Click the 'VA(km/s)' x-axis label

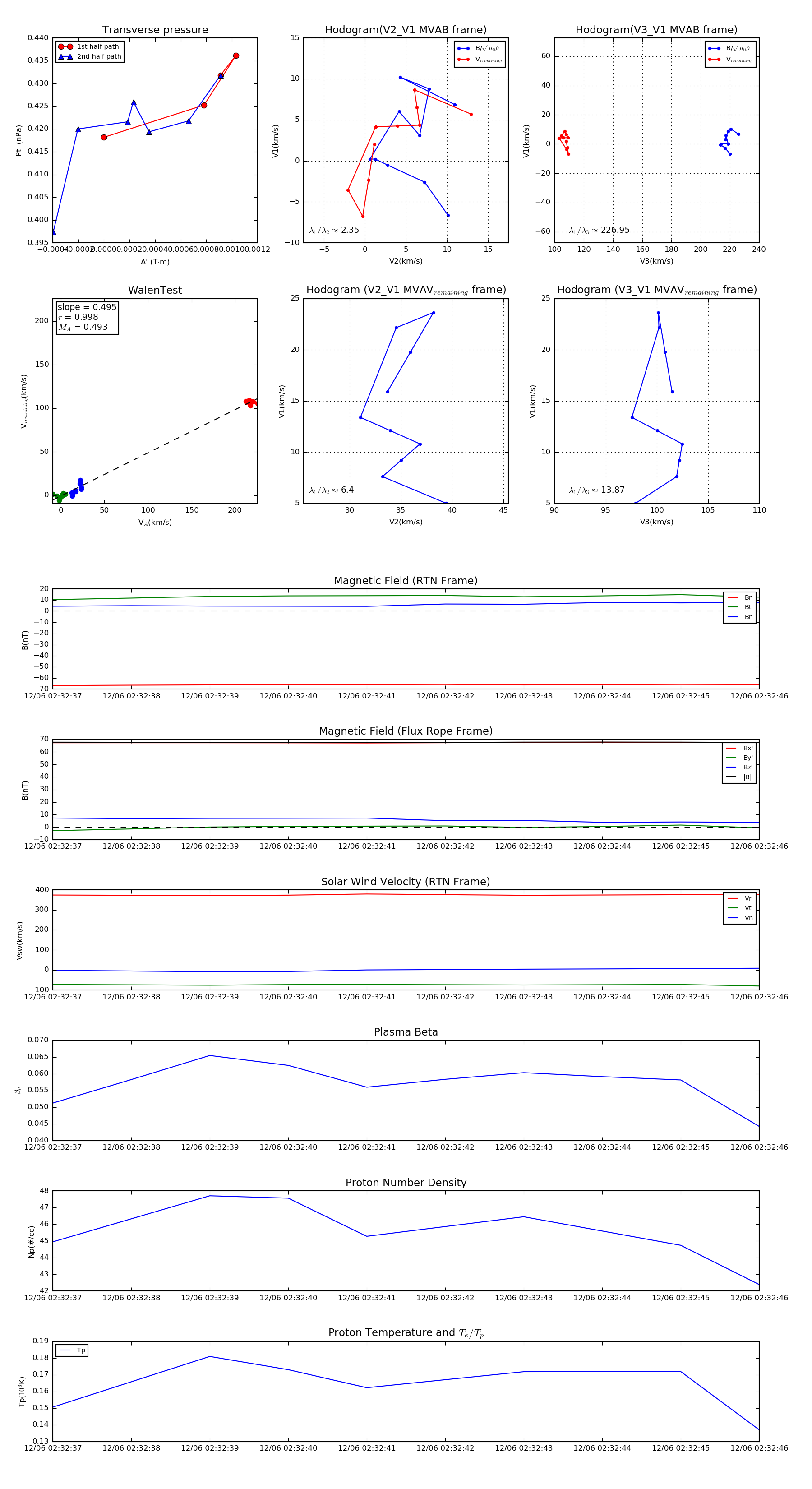click(155, 523)
